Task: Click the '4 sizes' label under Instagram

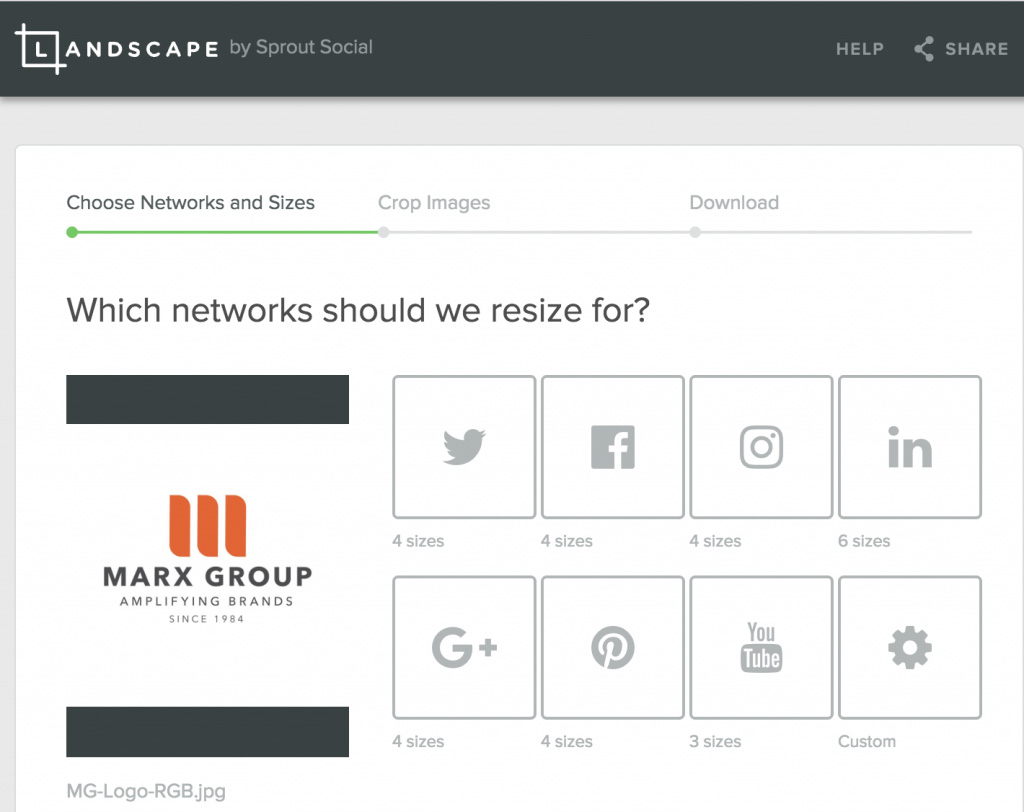Action: pyautogui.click(x=715, y=541)
